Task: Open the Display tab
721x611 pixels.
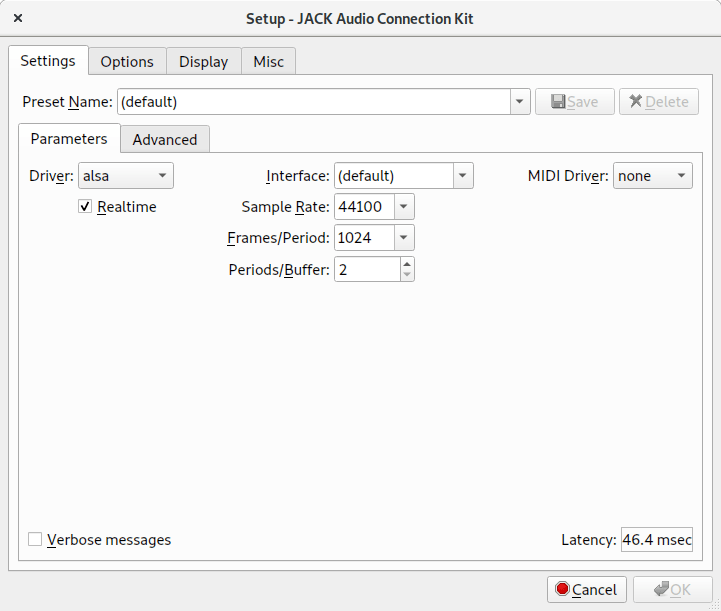Action: pyautogui.click(x=203, y=62)
